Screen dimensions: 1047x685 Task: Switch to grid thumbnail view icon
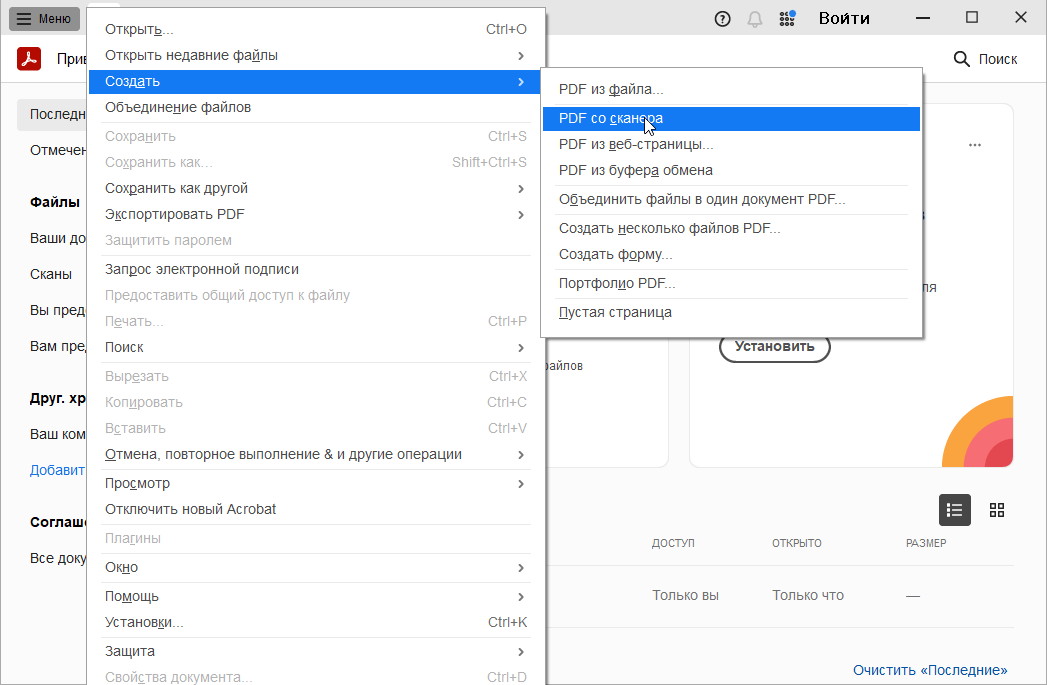[996, 510]
